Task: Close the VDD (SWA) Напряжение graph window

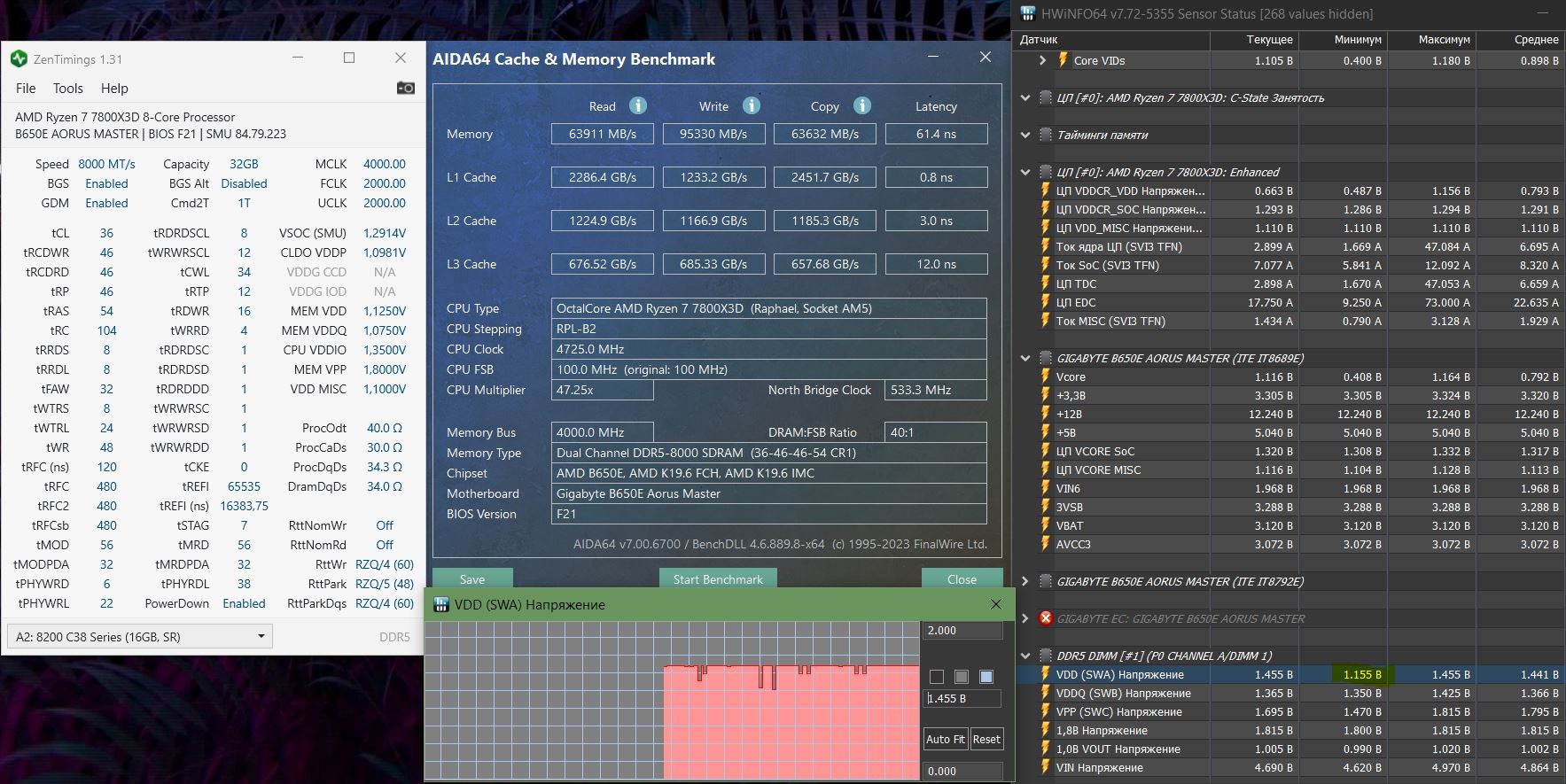Action: (x=996, y=604)
